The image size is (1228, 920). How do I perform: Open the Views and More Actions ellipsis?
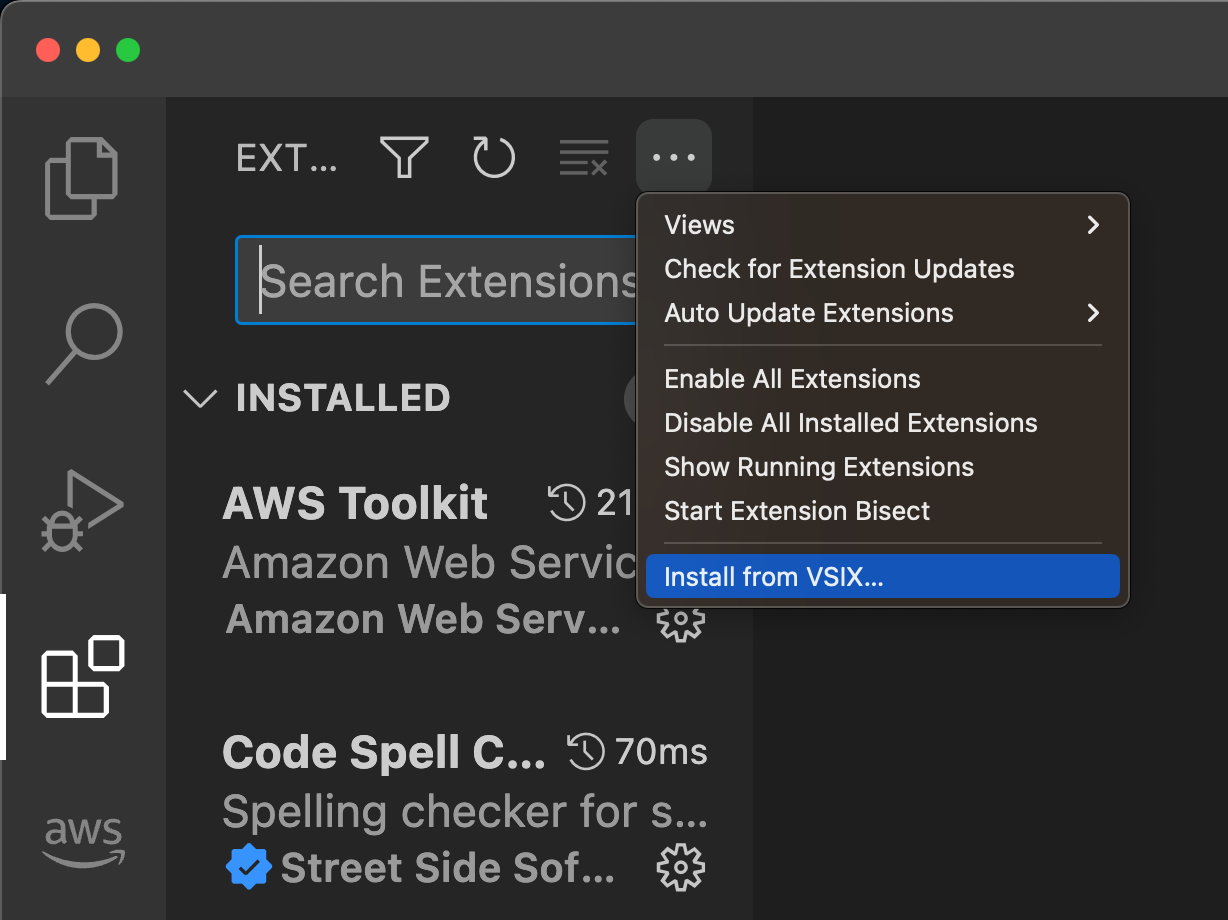pyautogui.click(x=673, y=157)
